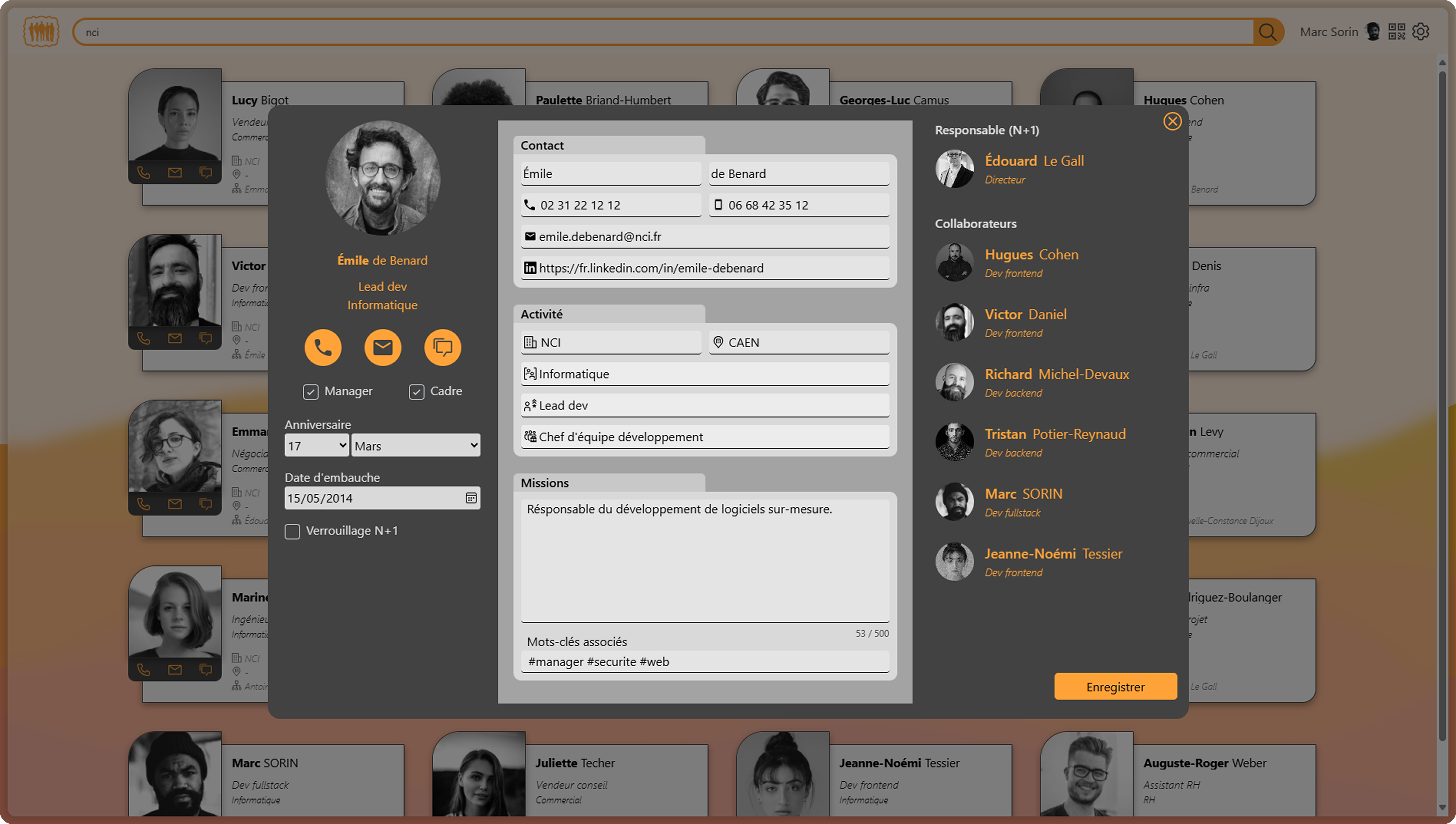Click the orange chat message button
1456x824 pixels.
[x=442, y=347]
